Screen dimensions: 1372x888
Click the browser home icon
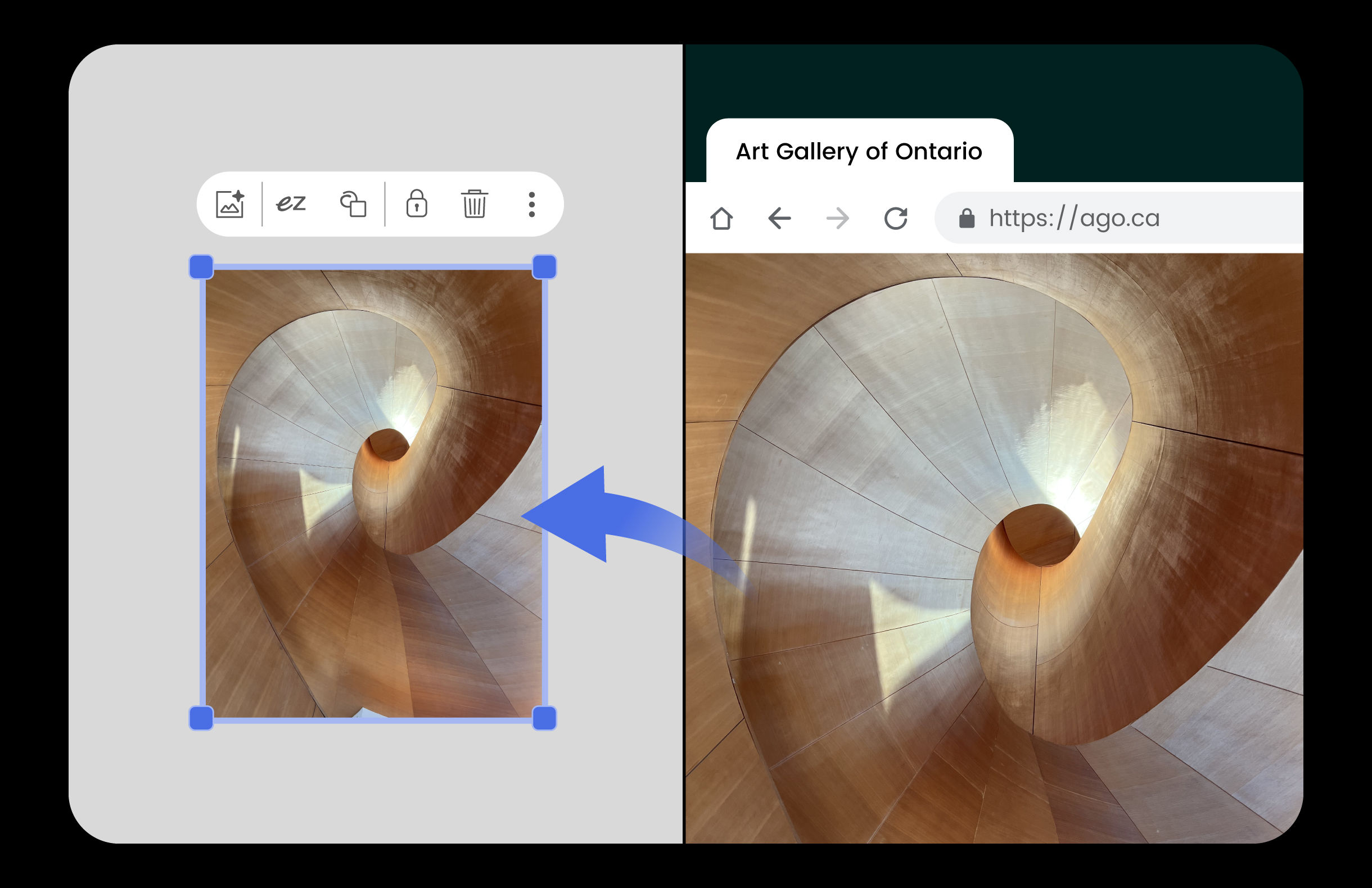721,219
